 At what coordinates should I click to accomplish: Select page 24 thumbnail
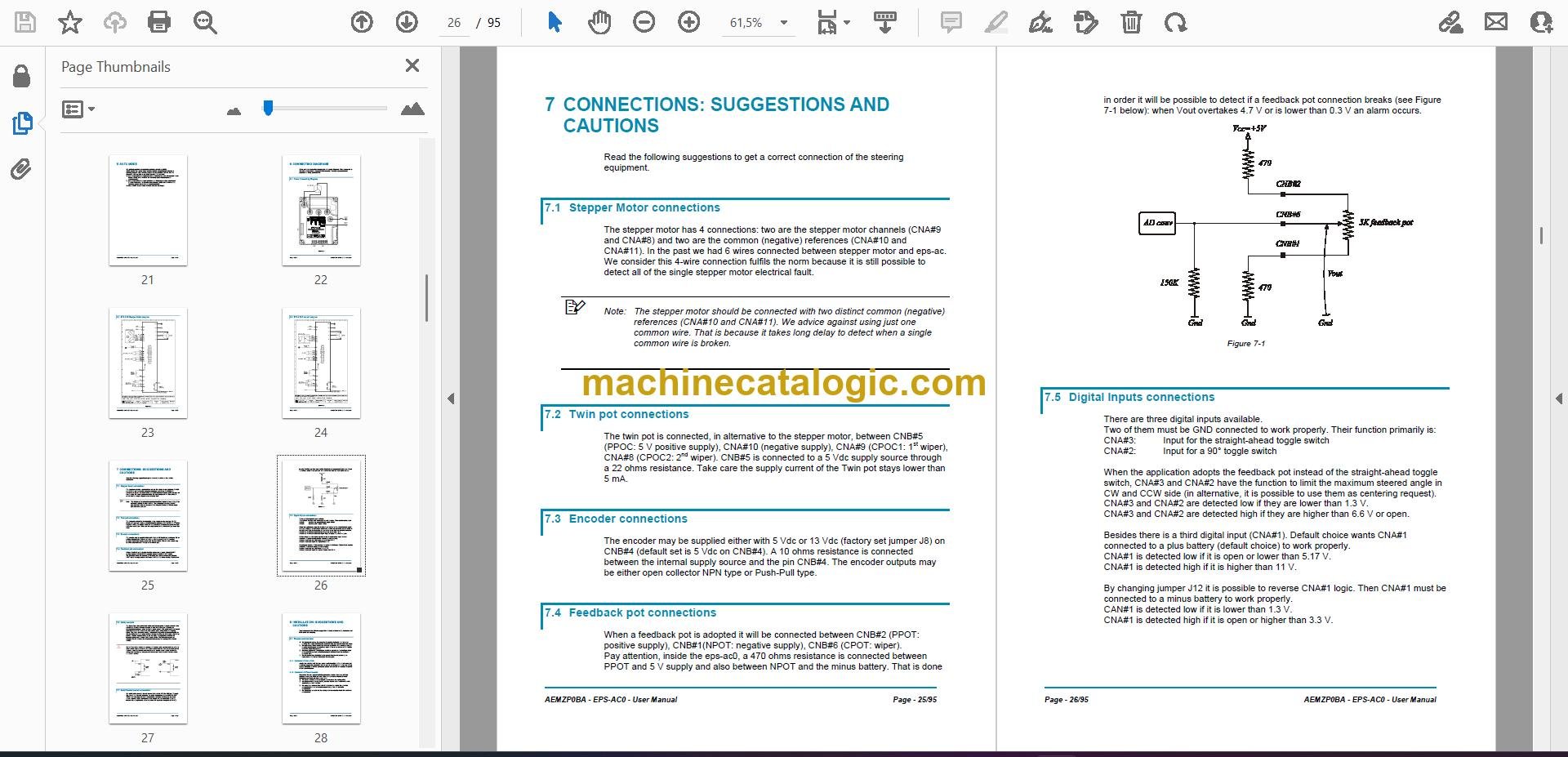tap(321, 363)
